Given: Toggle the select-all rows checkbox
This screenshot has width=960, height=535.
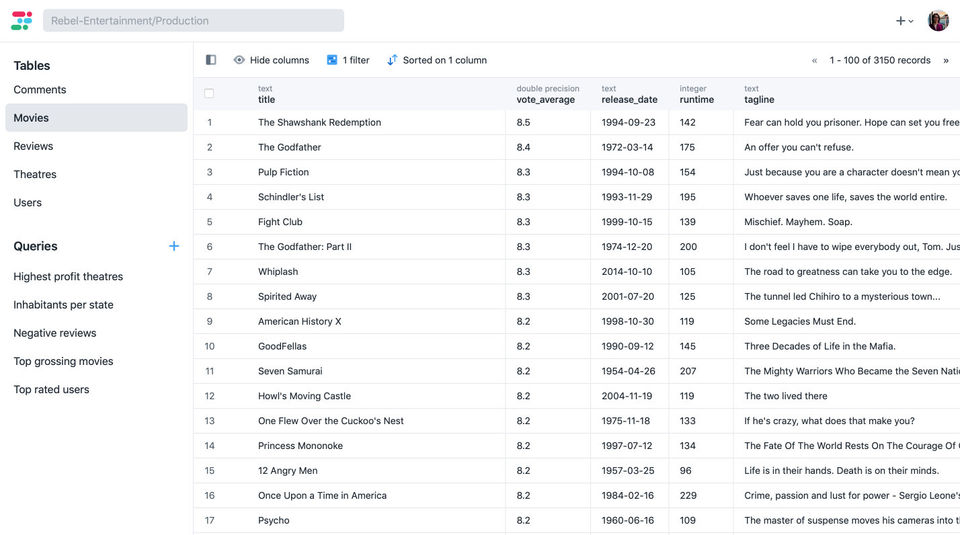Looking at the screenshot, I should click(209, 93).
